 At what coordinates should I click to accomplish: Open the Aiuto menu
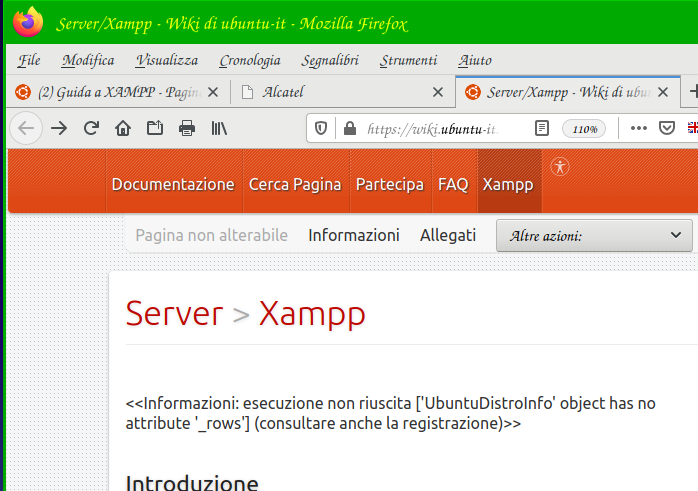(475, 60)
